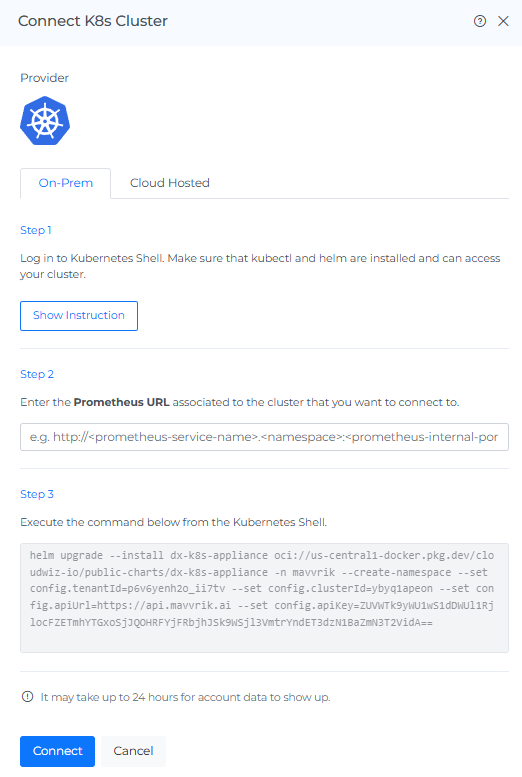The height and width of the screenshot is (777, 522).
Task: Click the blue Connect button
Action: click(58, 751)
